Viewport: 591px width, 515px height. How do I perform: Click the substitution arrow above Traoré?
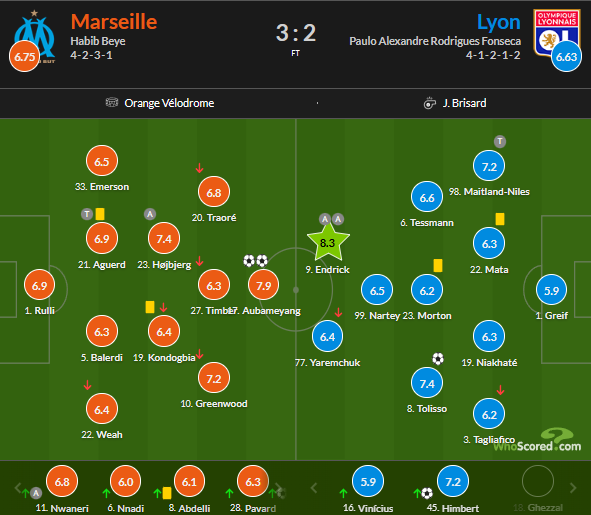[x=199, y=168]
